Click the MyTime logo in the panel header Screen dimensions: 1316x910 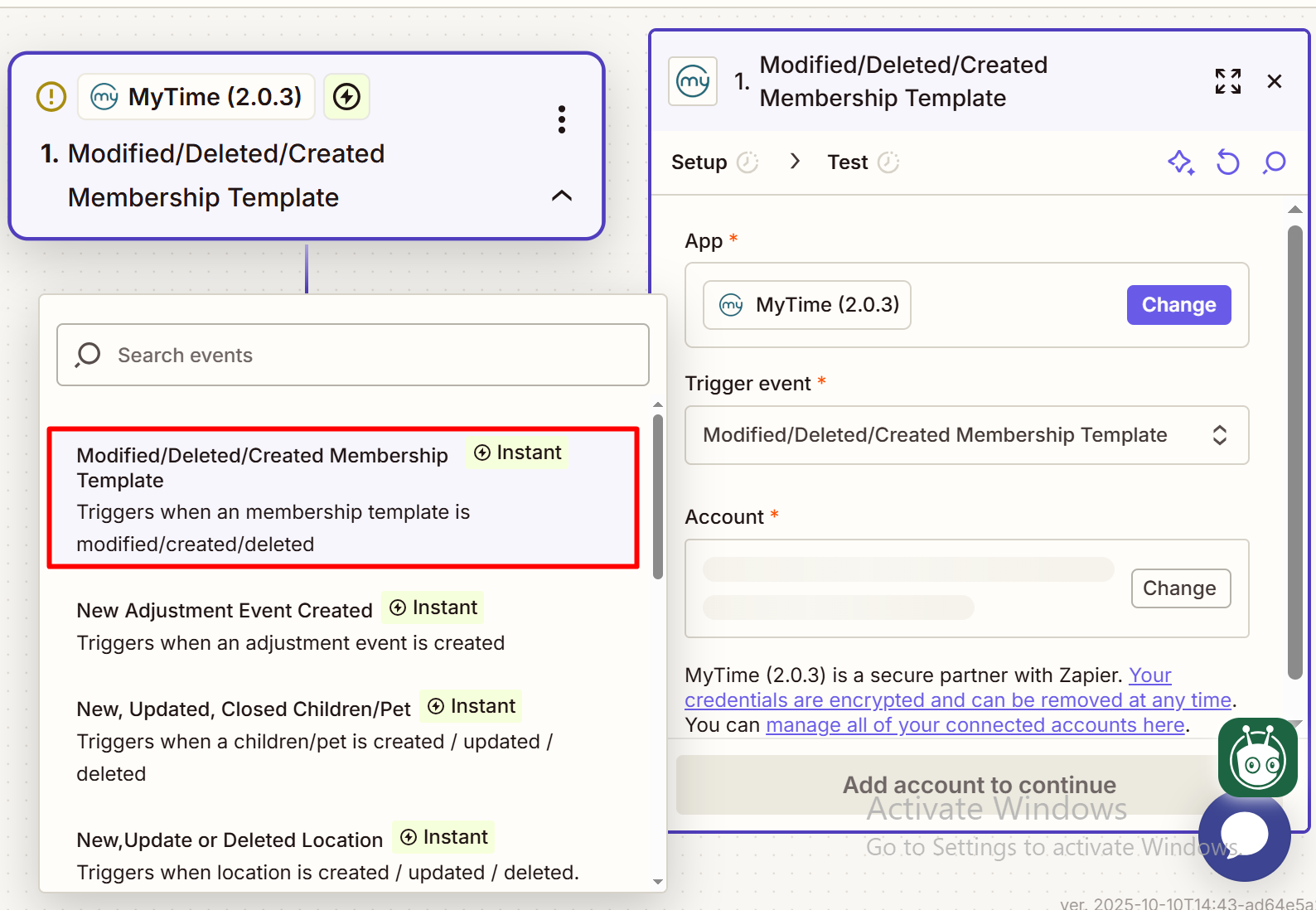[x=693, y=81]
